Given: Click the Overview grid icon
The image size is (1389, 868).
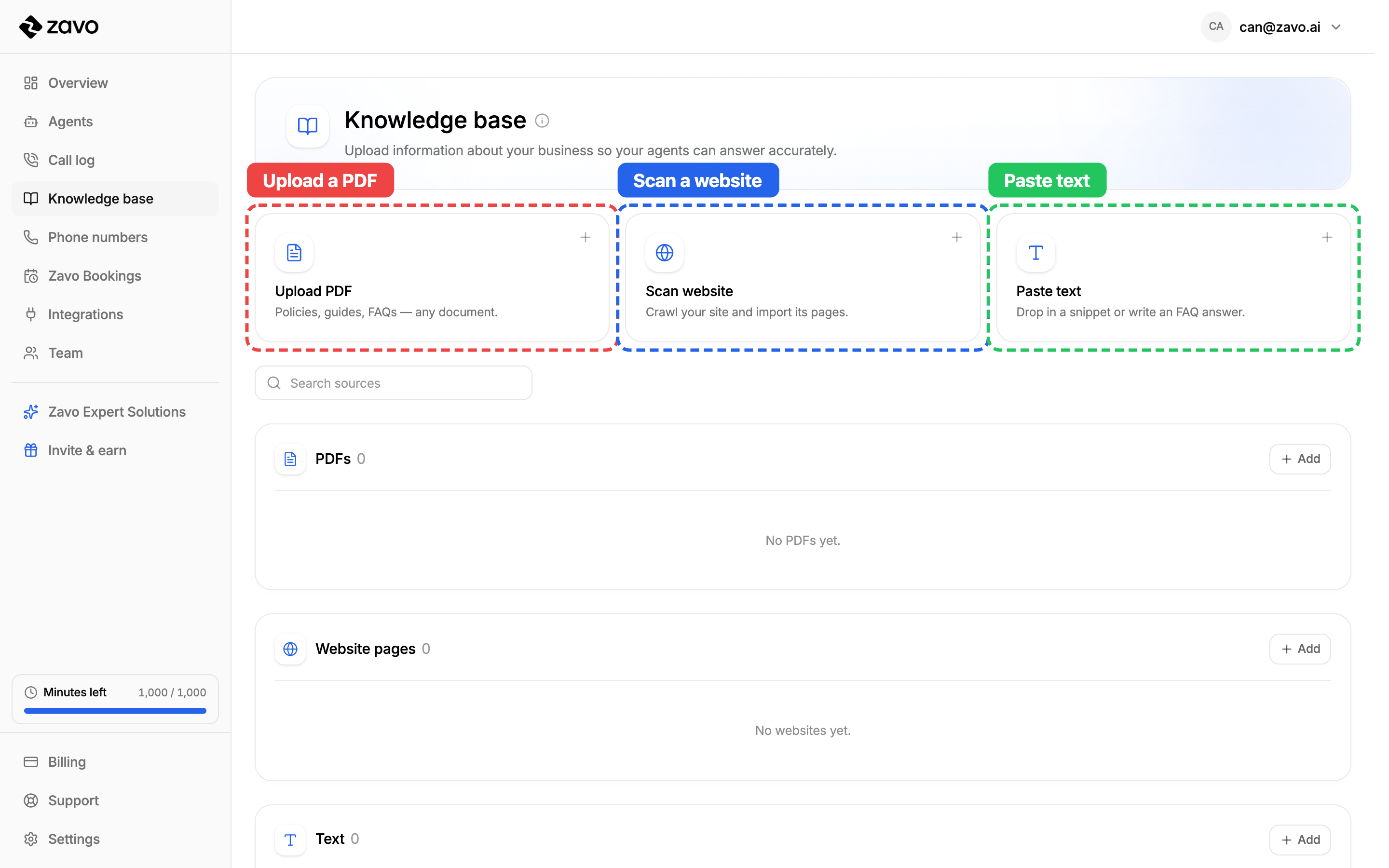Looking at the screenshot, I should pyautogui.click(x=31, y=82).
